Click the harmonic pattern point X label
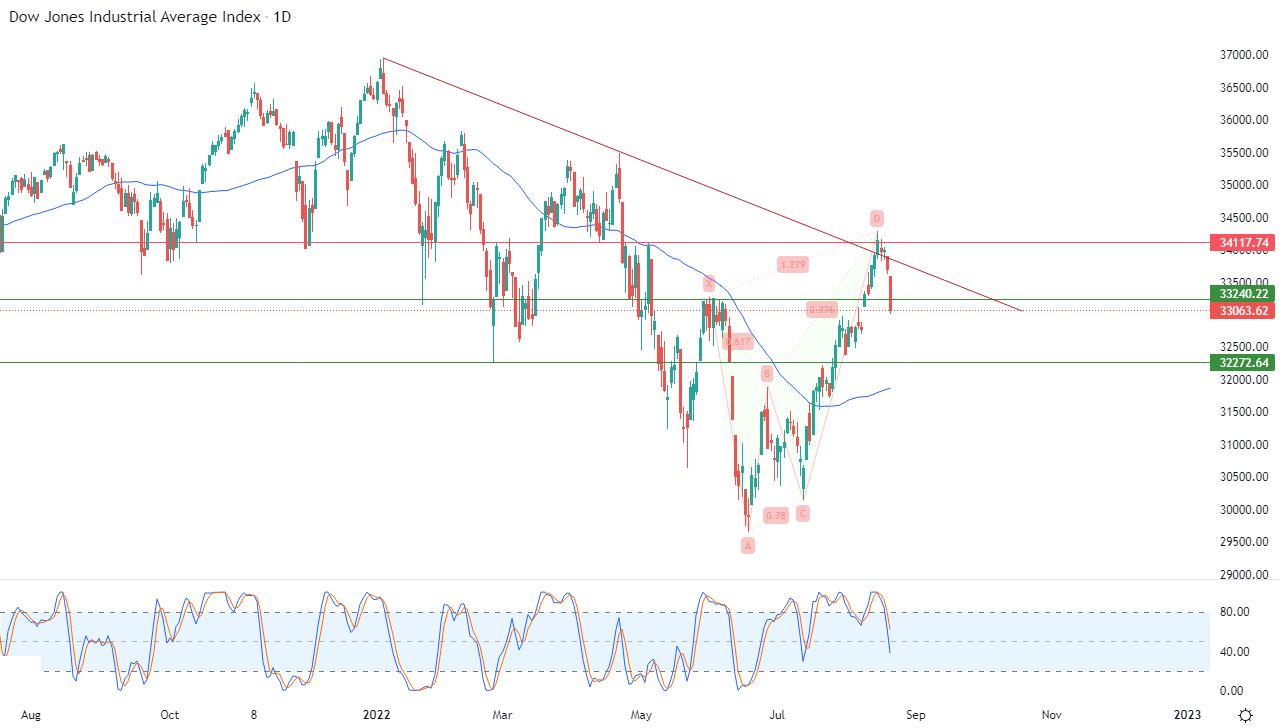The image size is (1280, 728). coord(708,284)
